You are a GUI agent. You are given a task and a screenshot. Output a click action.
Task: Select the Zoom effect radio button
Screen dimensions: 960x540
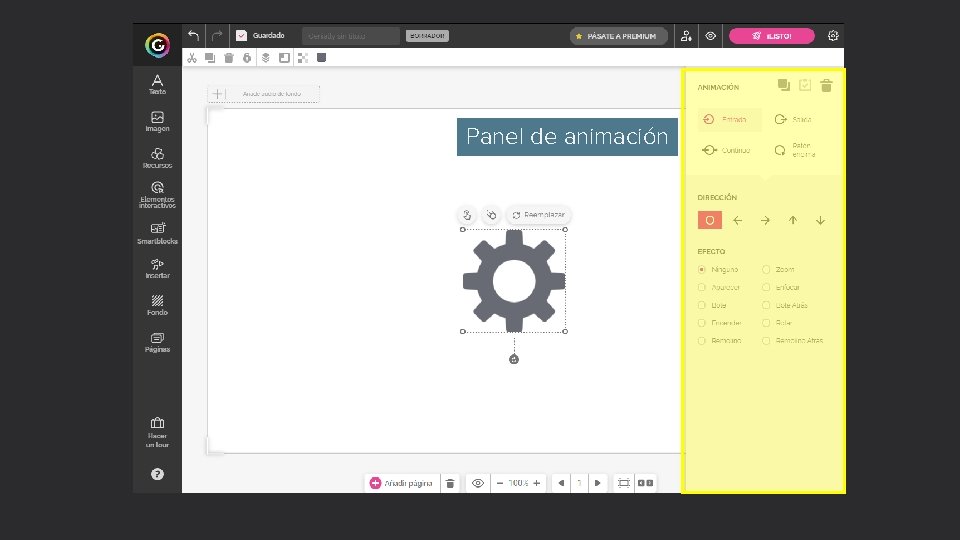(766, 269)
